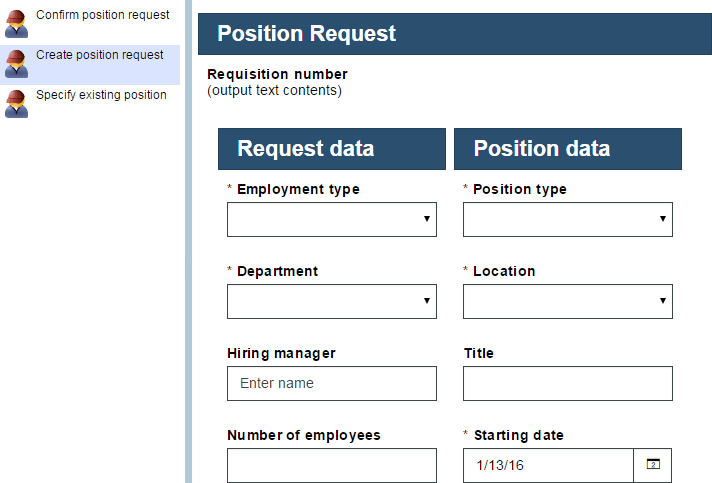Open the Employment type dropdown

[x=331, y=219]
